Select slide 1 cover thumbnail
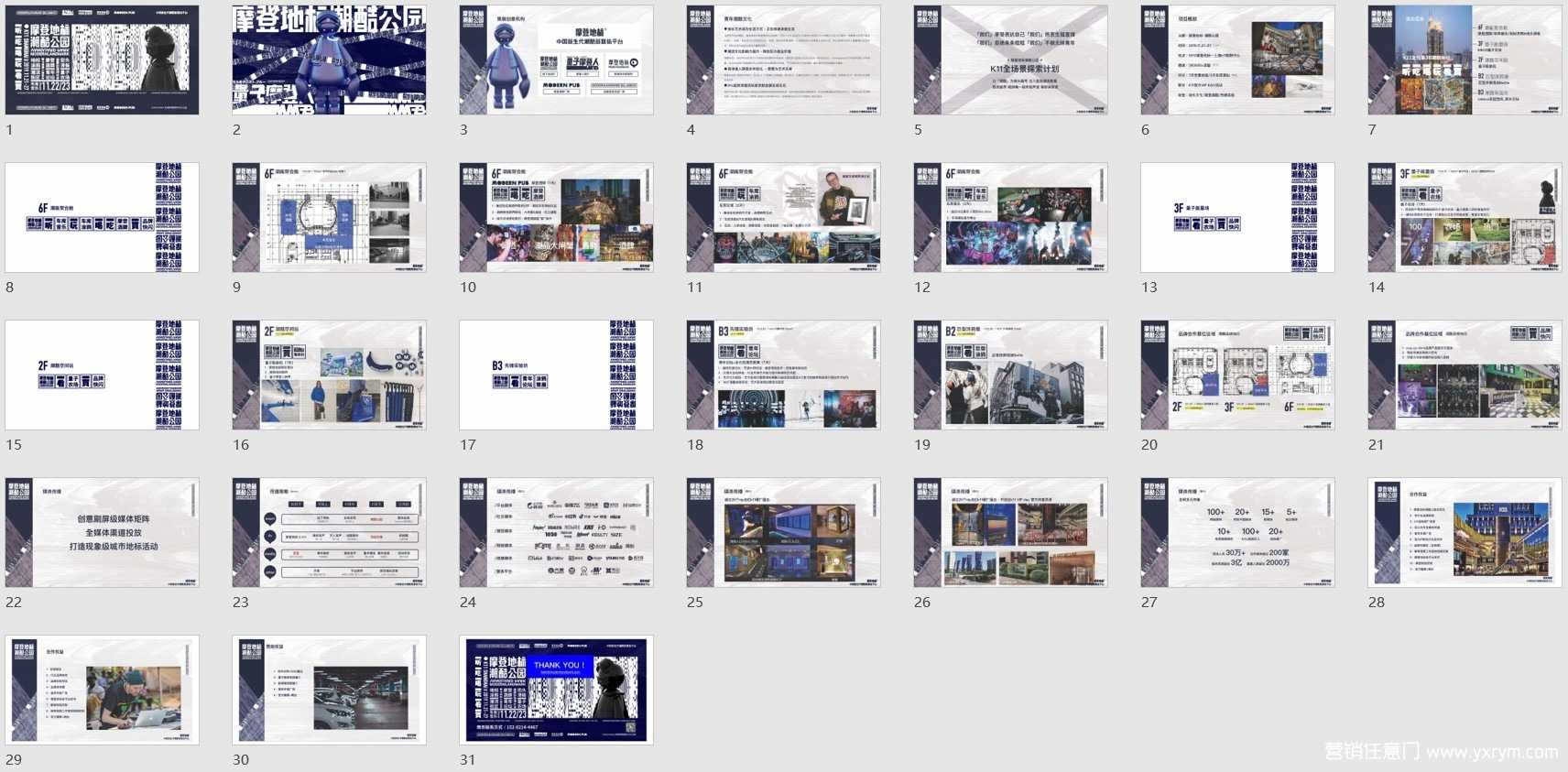This screenshot has width=1568, height=772. [103, 60]
